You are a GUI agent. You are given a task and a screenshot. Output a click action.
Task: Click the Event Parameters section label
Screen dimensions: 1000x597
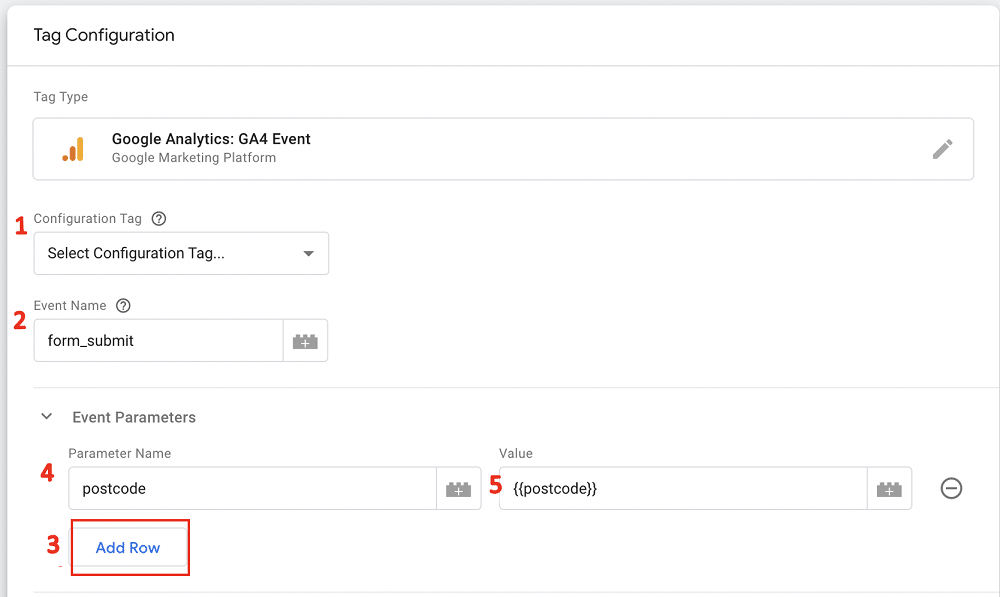(x=133, y=417)
